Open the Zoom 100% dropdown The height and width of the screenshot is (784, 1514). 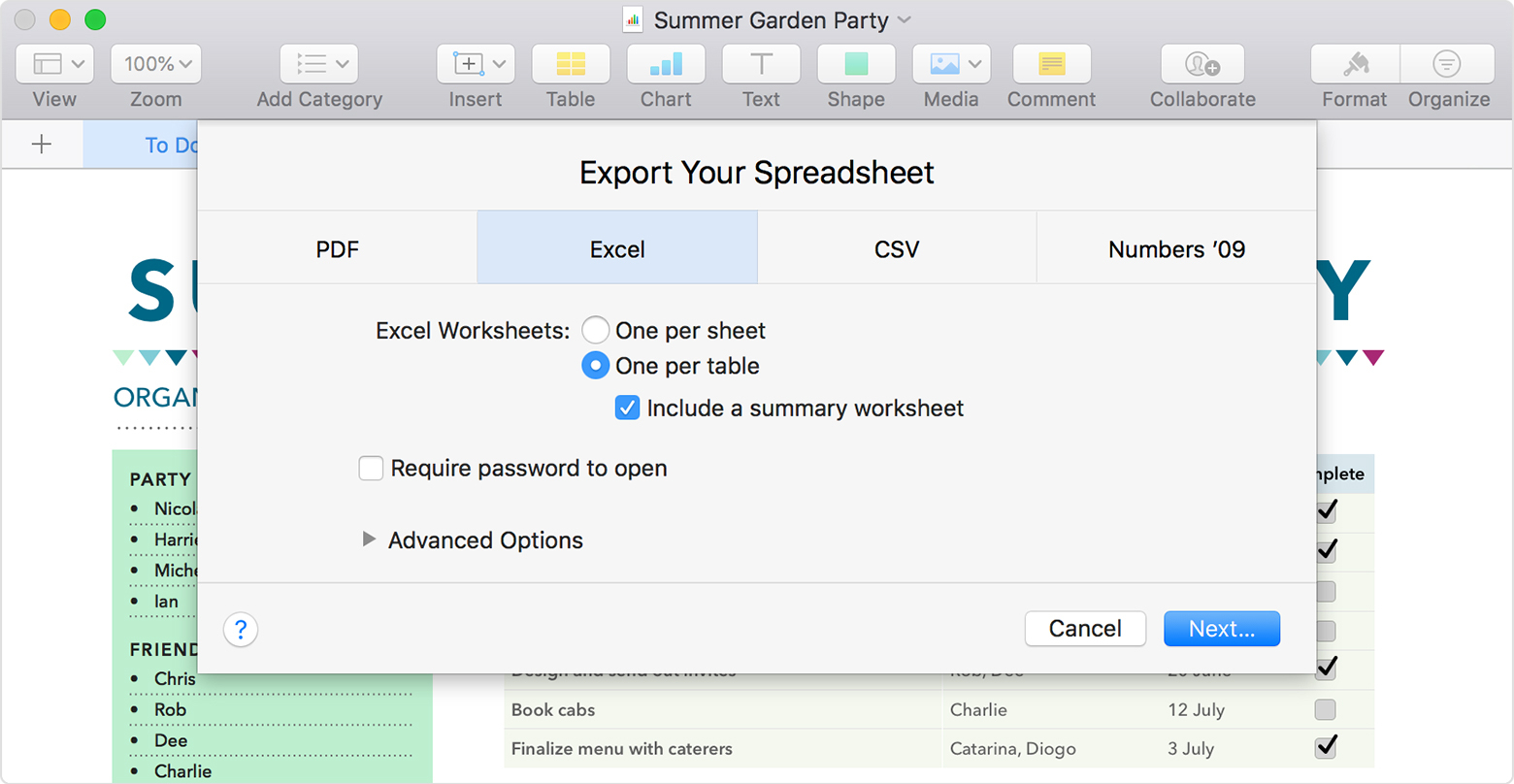coord(155,64)
